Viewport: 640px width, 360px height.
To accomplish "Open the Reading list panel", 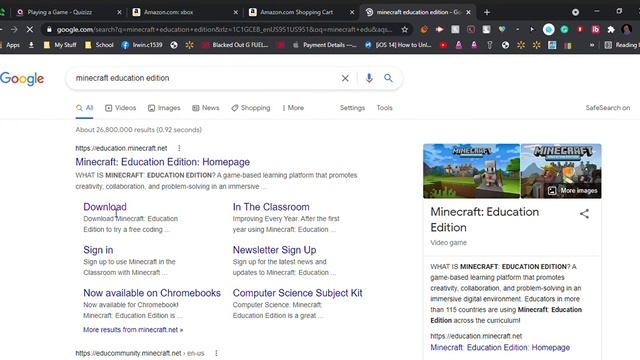I will click(621, 45).
